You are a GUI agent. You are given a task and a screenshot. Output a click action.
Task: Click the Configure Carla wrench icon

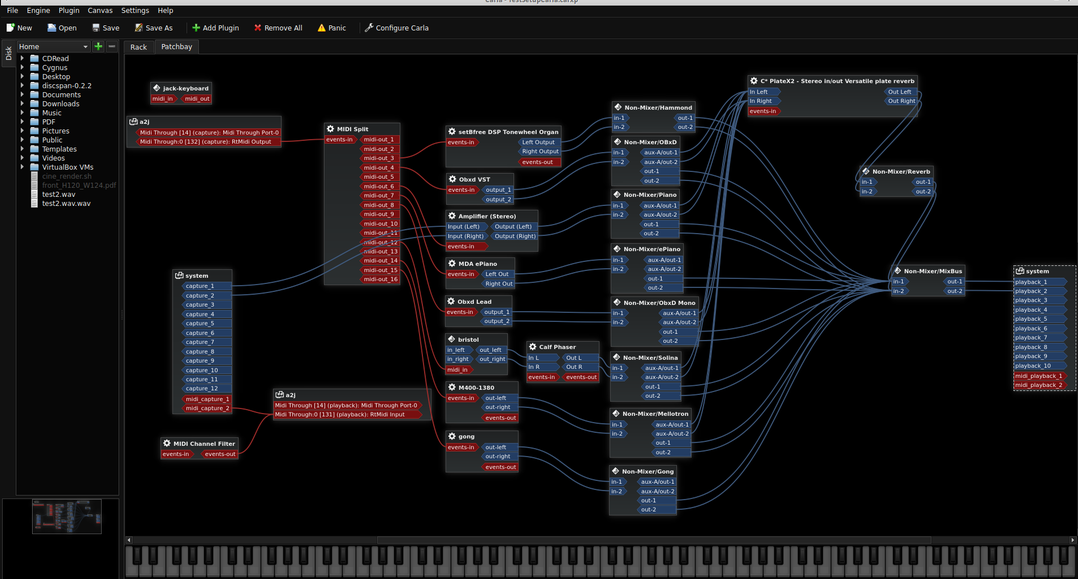point(368,28)
